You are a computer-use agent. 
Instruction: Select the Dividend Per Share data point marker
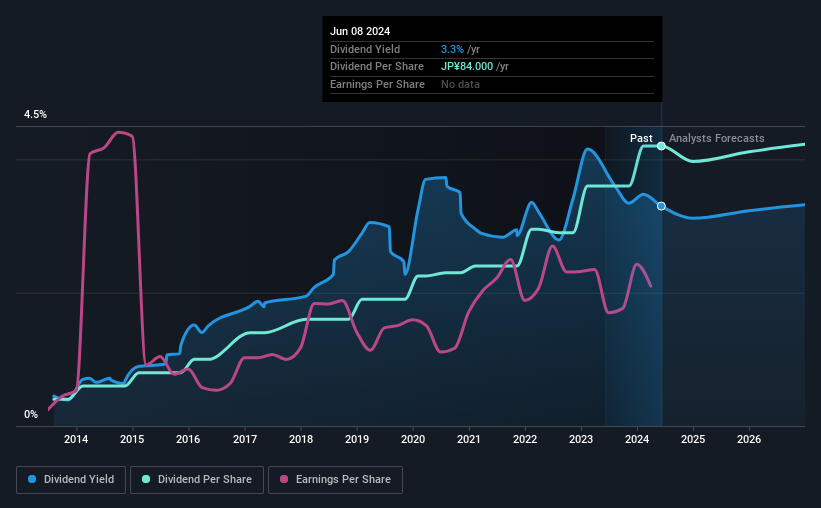point(661,146)
